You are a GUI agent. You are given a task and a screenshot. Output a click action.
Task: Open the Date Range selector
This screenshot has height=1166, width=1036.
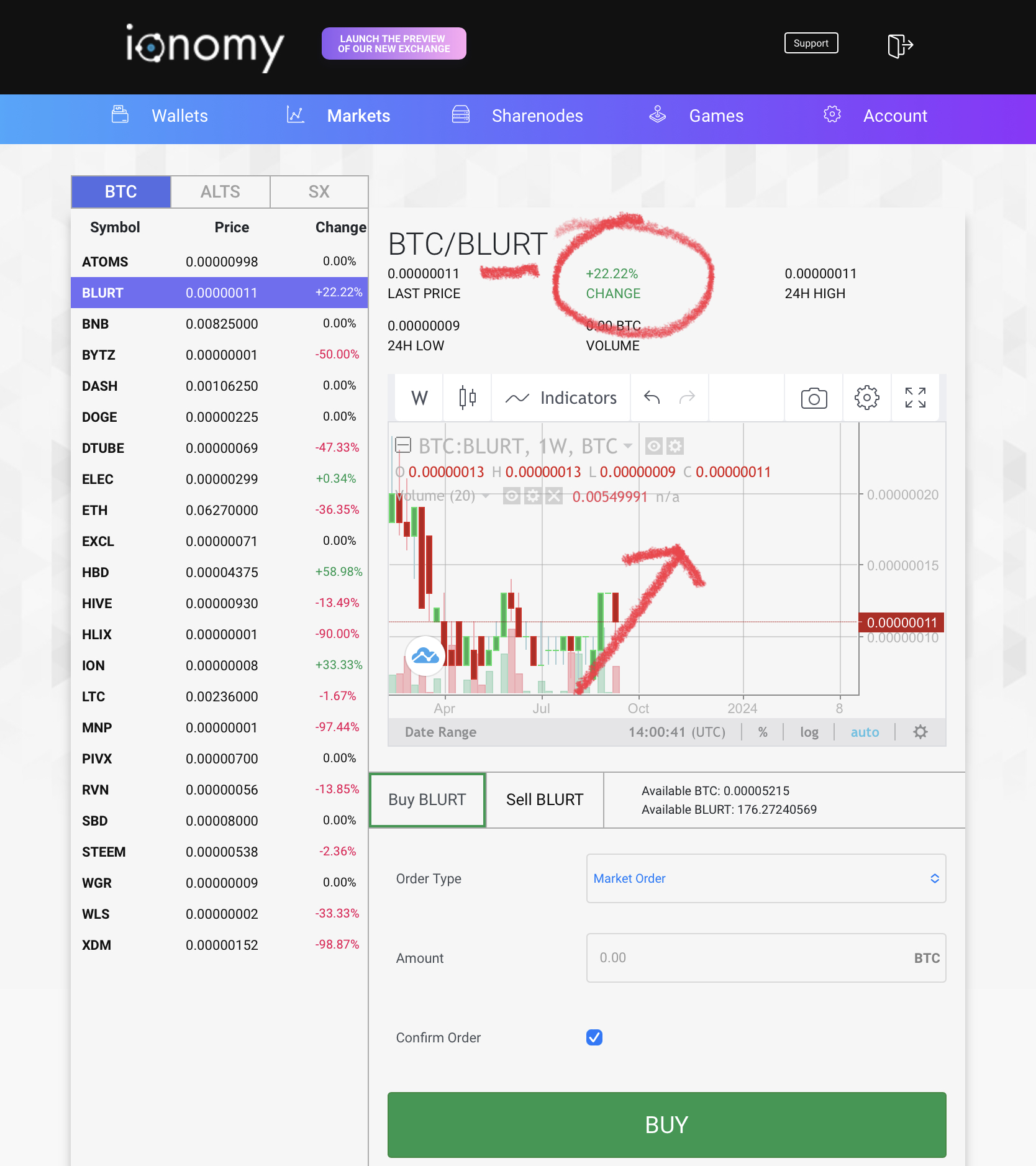click(x=440, y=732)
